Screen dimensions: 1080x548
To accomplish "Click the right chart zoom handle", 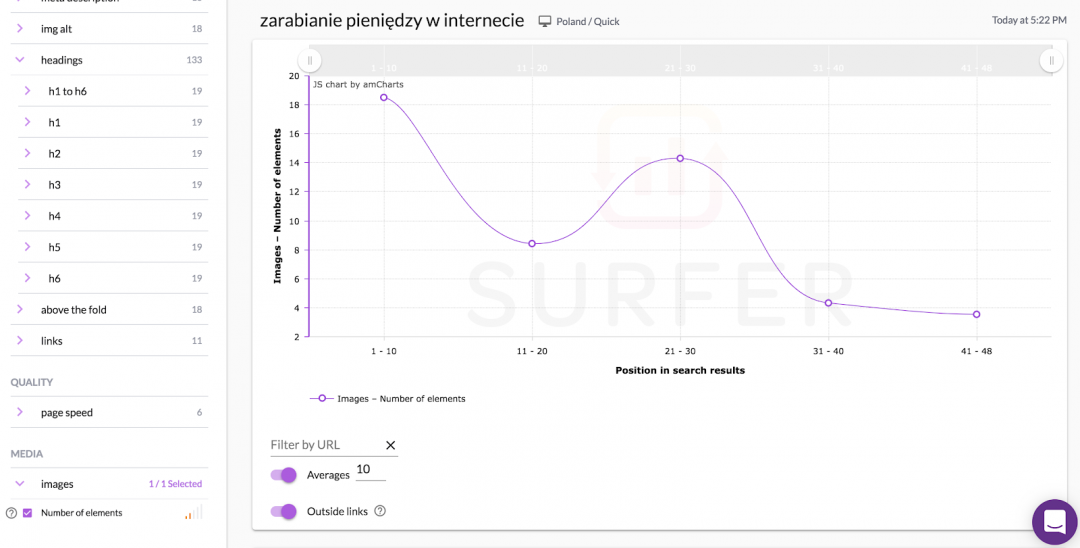I will [x=1051, y=61].
